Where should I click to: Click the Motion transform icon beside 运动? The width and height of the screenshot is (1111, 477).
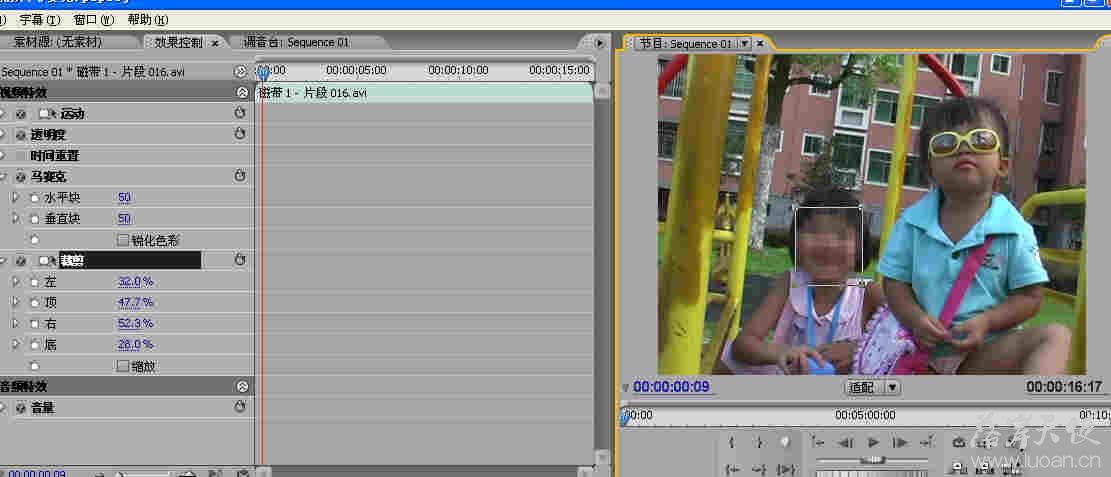point(47,113)
